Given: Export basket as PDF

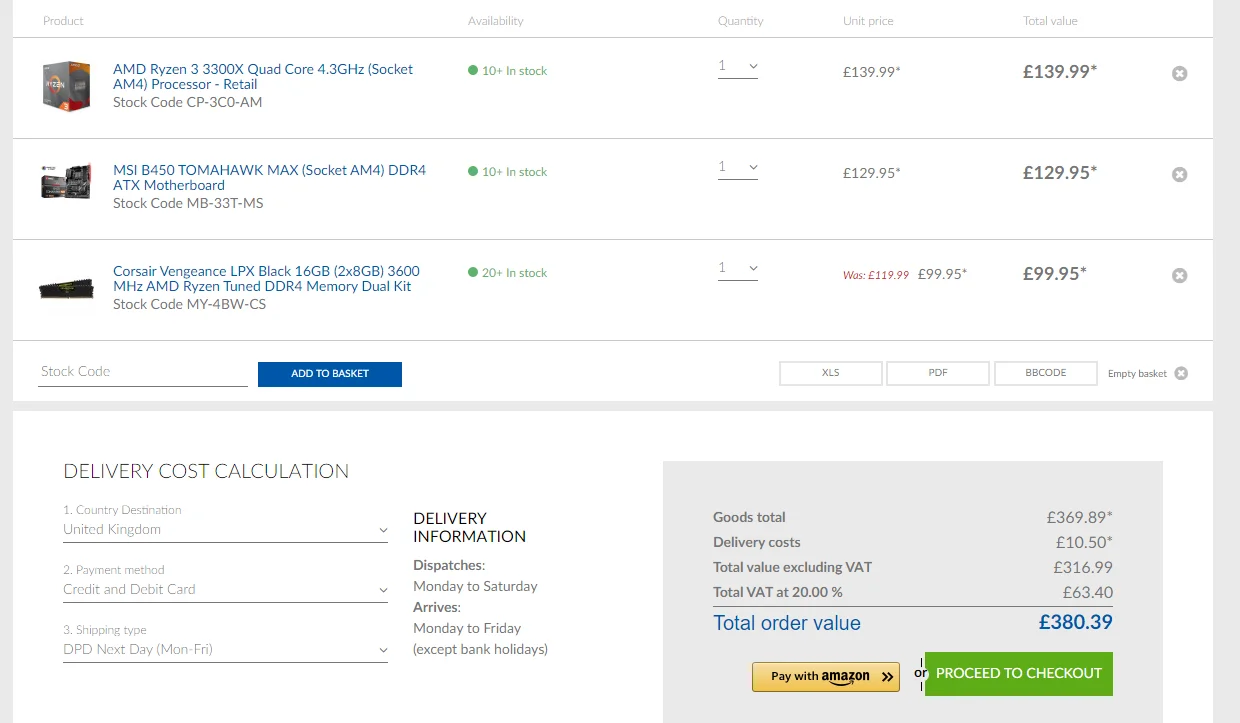Looking at the screenshot, I should coord(938,373).
